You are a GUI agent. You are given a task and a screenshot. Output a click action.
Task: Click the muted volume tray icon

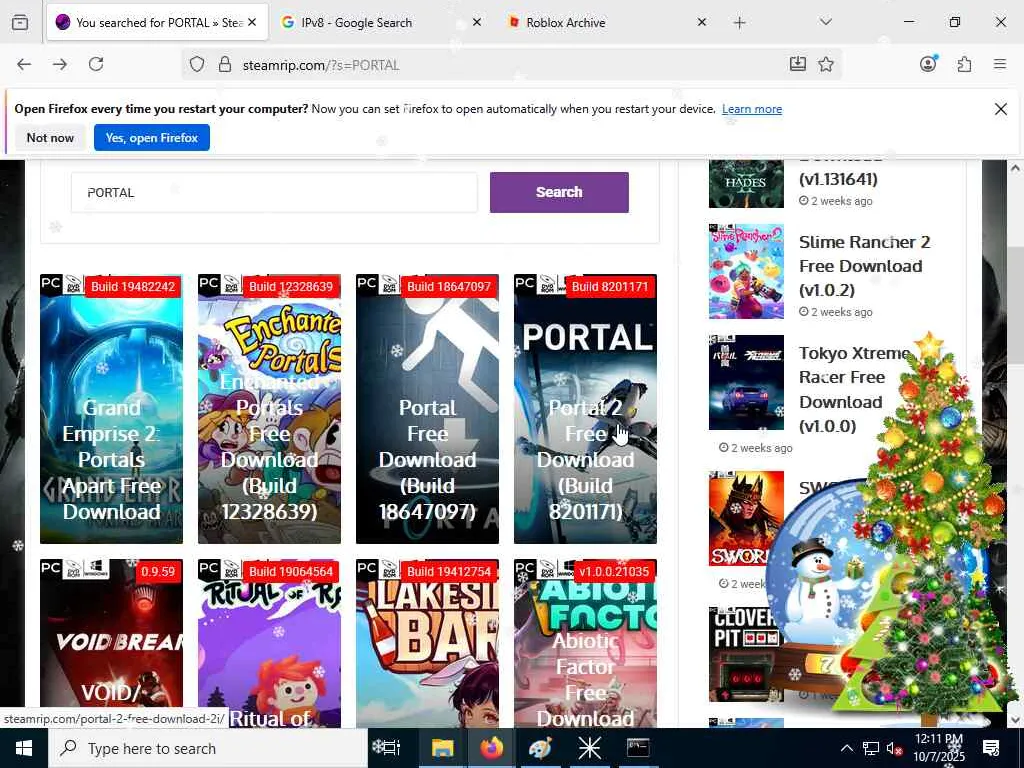pyautogui.click(x=894, y=748)
